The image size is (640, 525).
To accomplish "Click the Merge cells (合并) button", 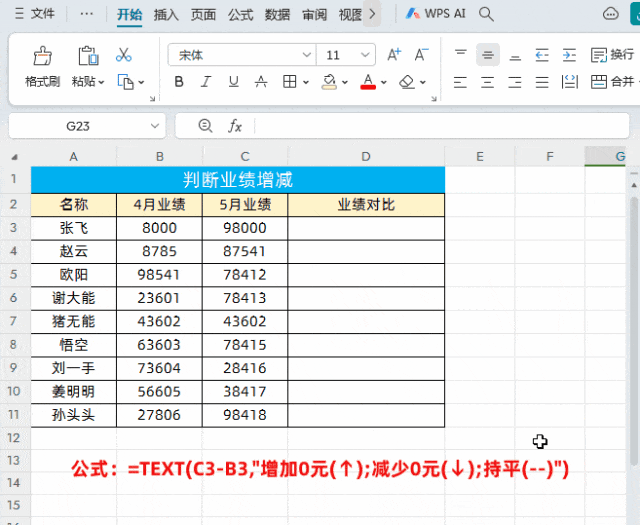I will pyautogui.click(x=612, y=82).
